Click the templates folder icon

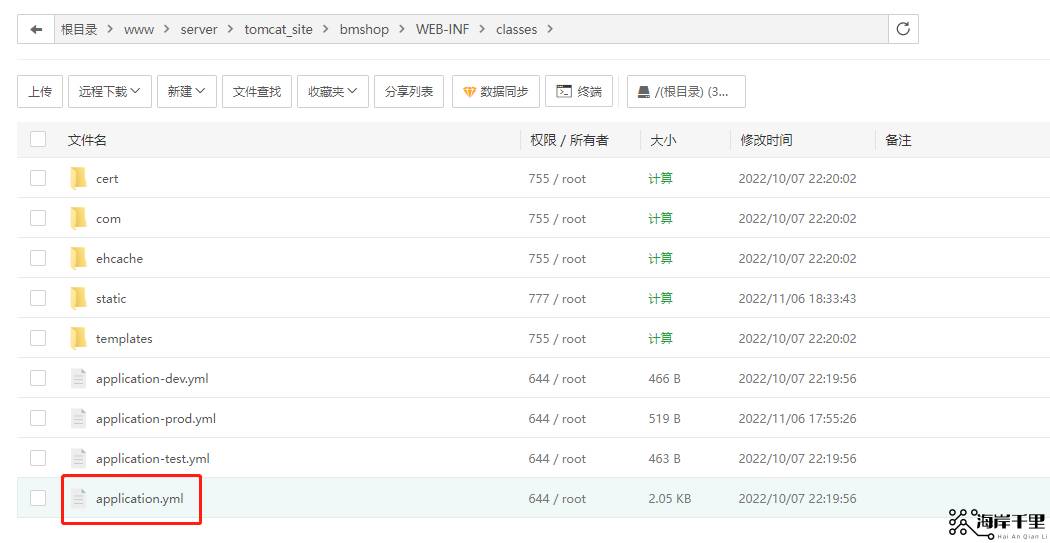(x=79, y=339)
